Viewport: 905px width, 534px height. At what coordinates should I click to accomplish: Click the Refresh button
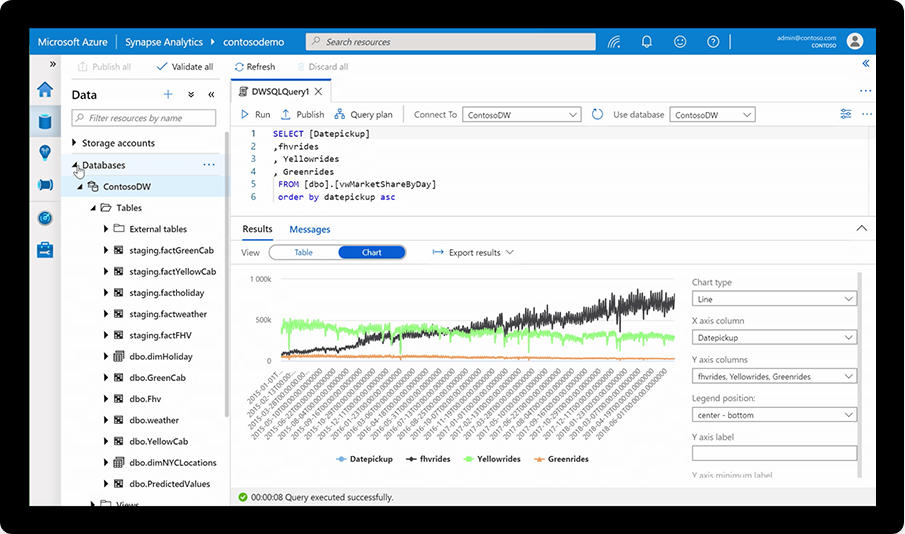coord(255,66)
